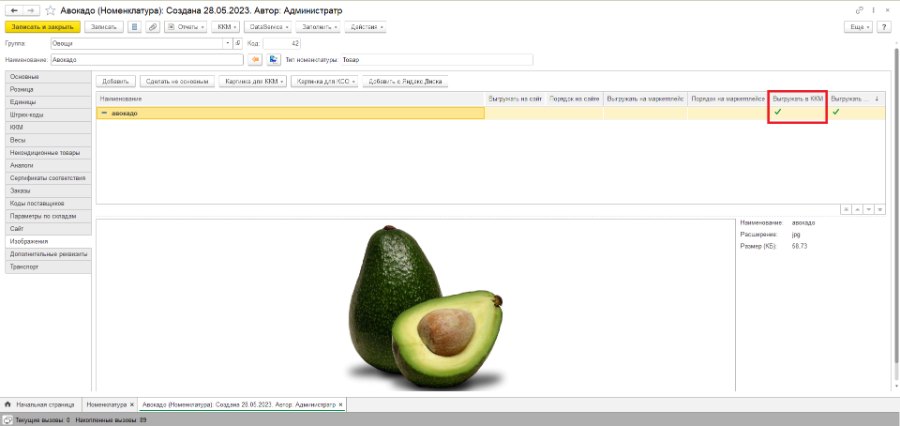Open the ККМ dropdown in the top toolbar
The width and height of the screenshot is (900, 426).
[226, 27]
